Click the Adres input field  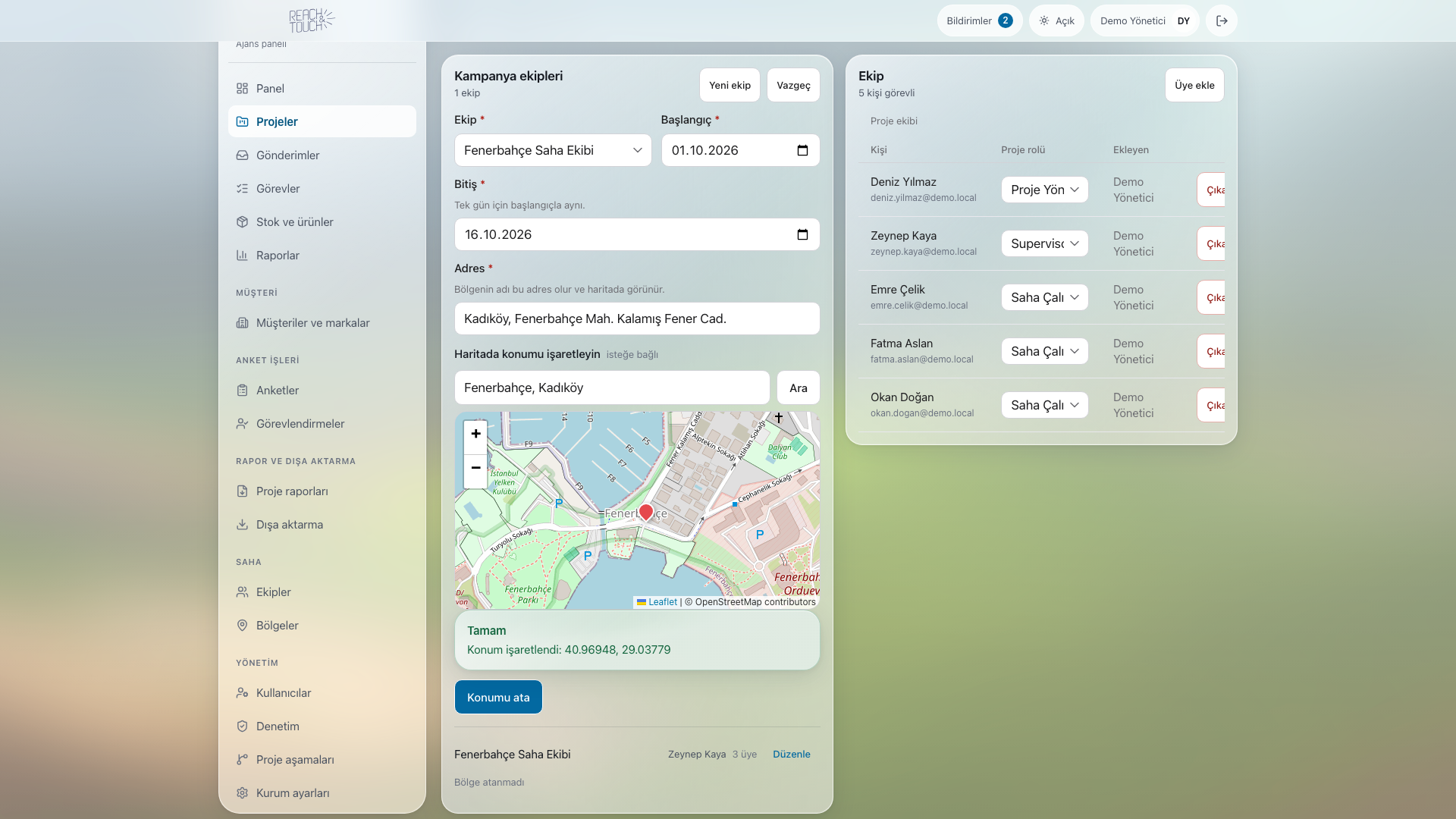637,318
